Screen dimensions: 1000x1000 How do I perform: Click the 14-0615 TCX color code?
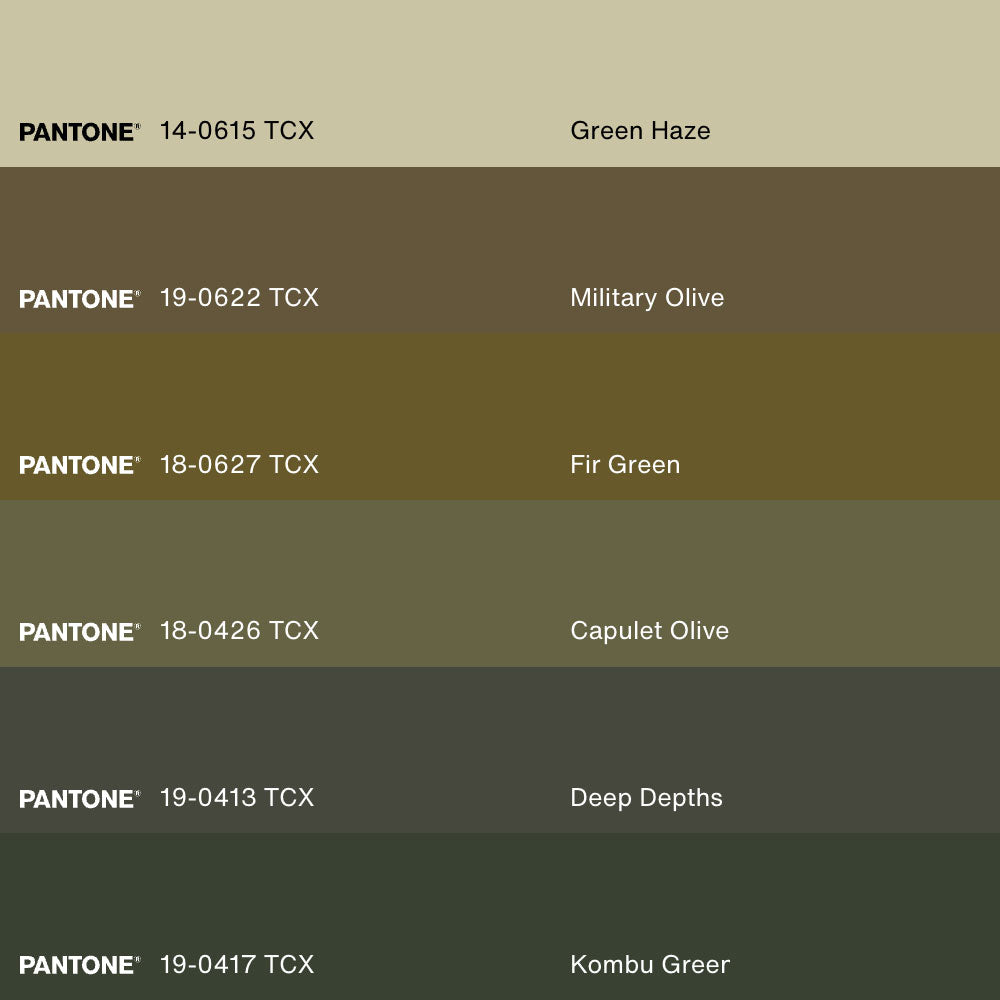coord(237,131)
